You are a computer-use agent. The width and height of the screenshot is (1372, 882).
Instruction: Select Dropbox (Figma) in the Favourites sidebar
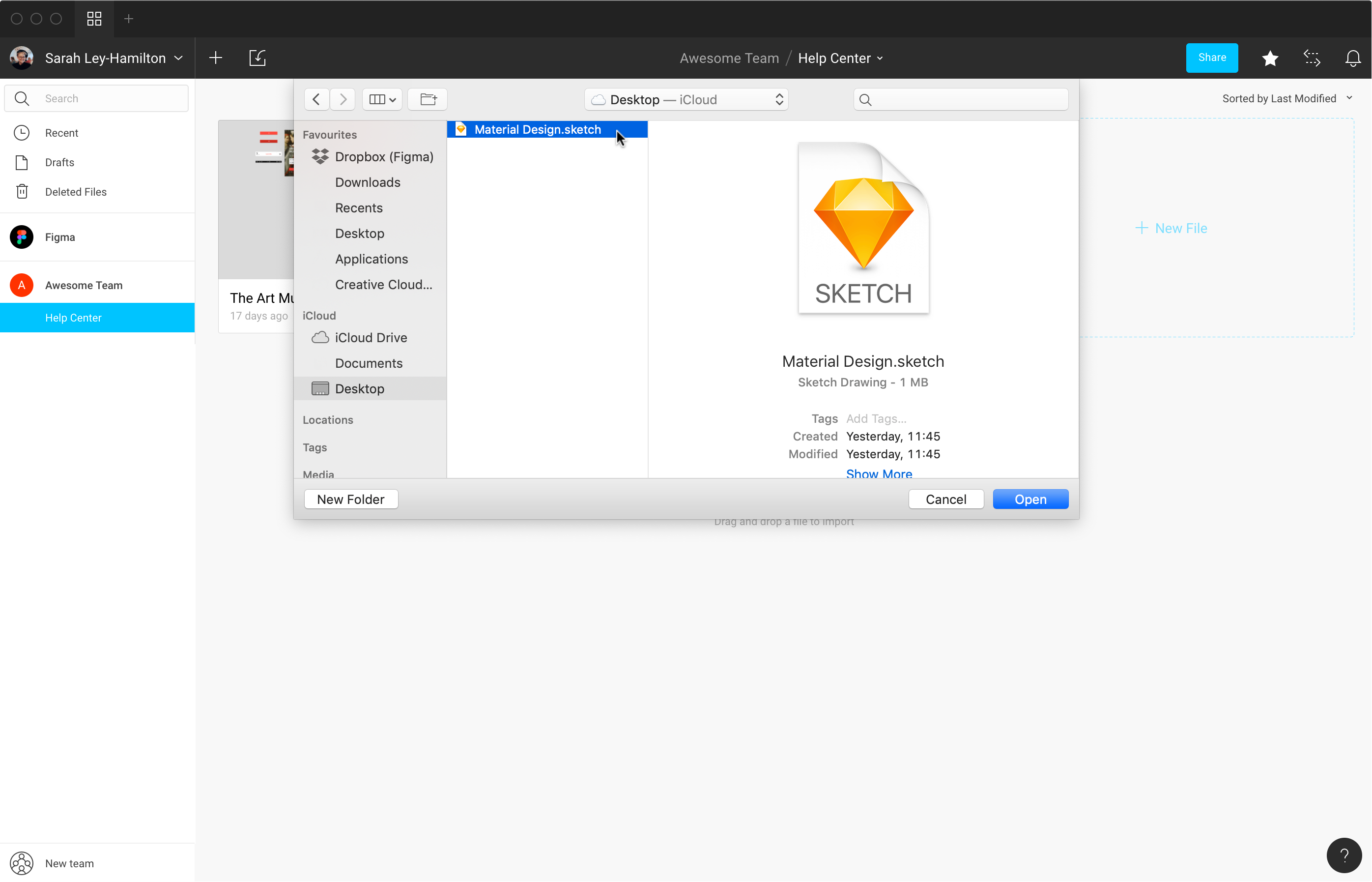click(384, 156)
